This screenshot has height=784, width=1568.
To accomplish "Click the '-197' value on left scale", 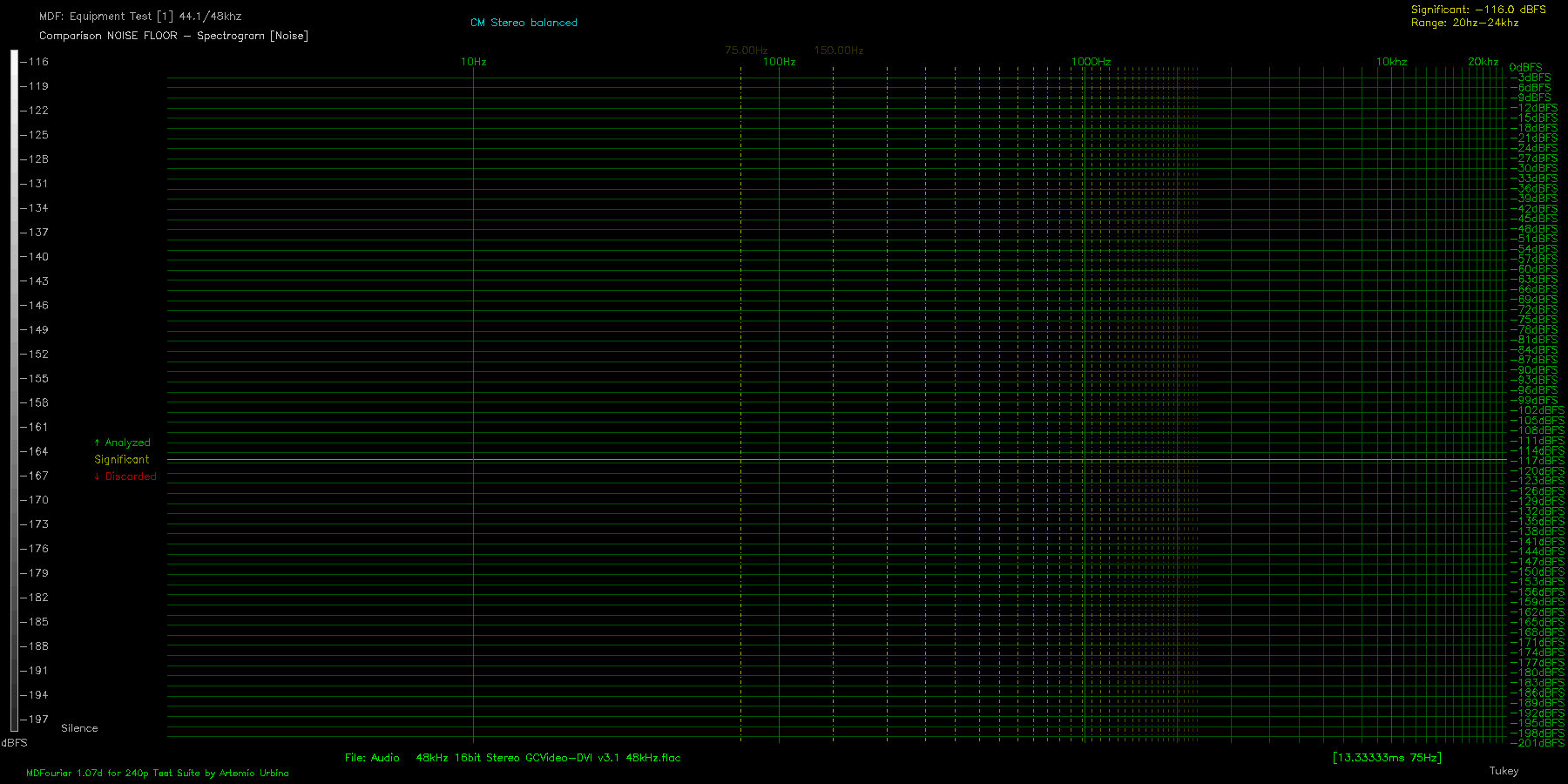I will tap(36, 720).
